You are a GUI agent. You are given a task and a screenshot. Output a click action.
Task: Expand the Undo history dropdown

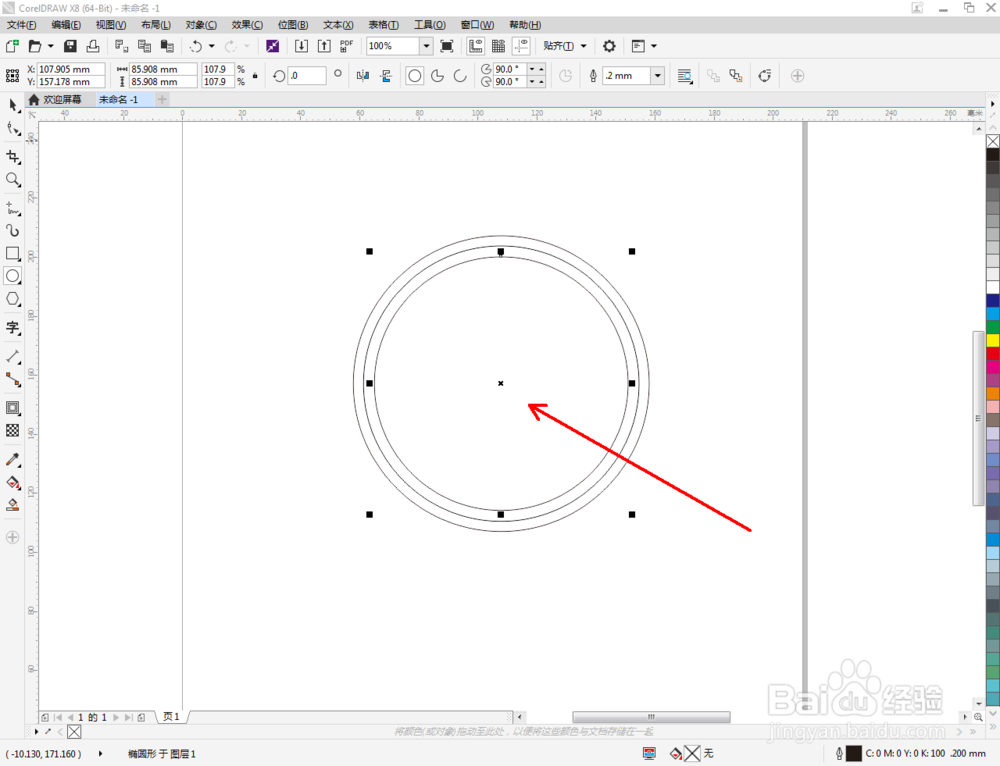coord(212,46)
